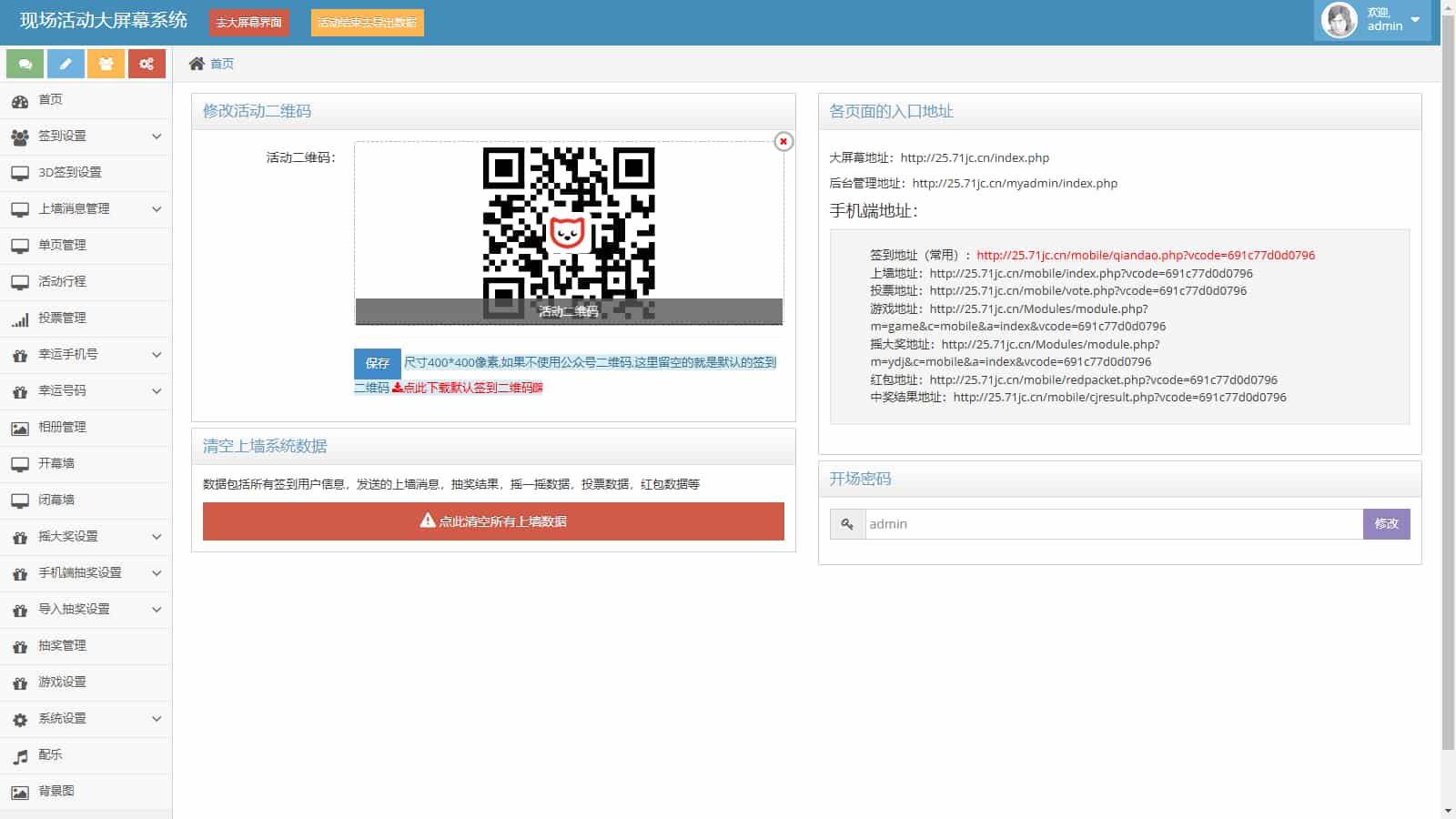The image size is (1456, 819).
Task: Expand the 系统设置 sidebar section
Action: (86, 719)
